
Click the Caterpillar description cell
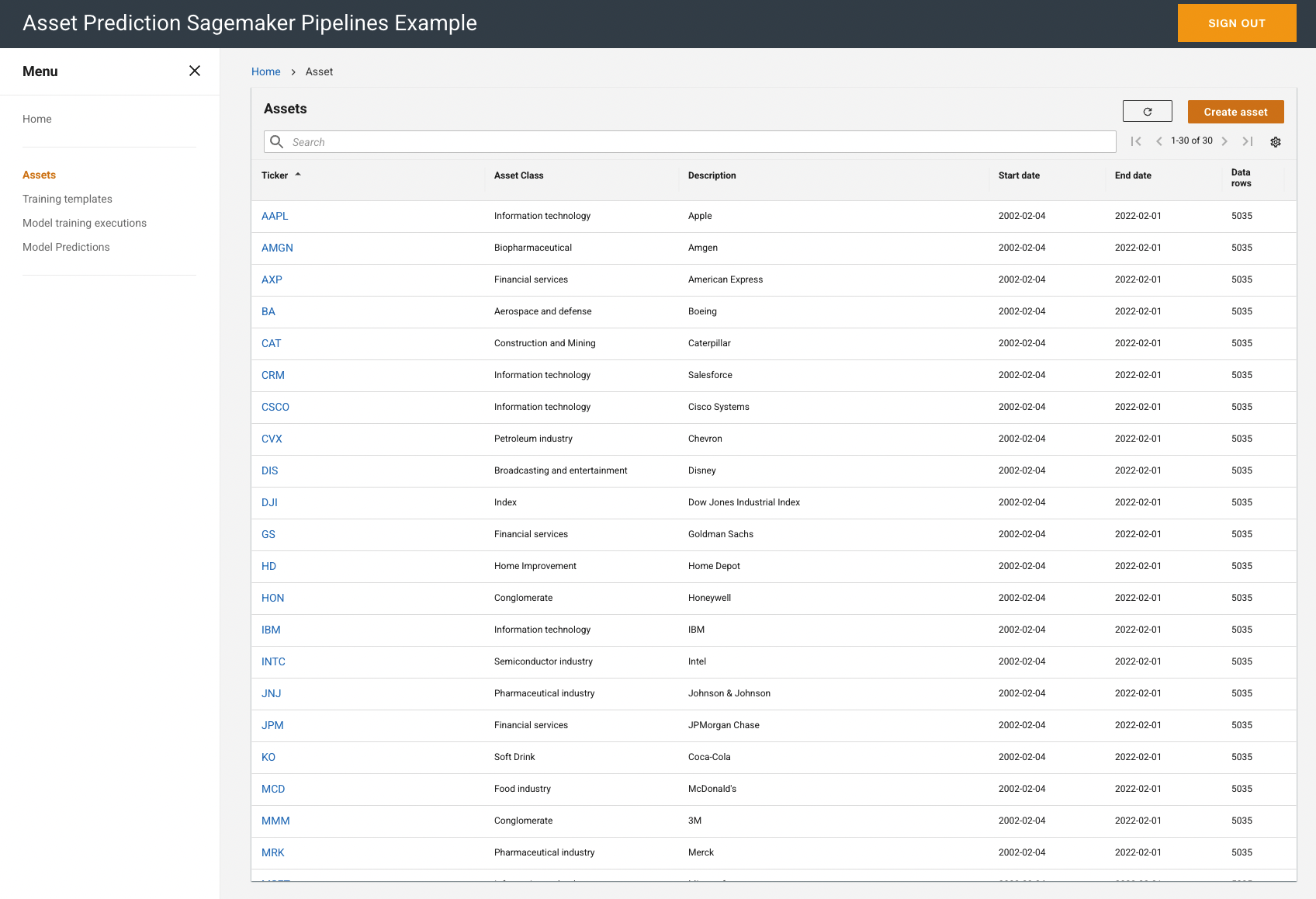(709, 343)
